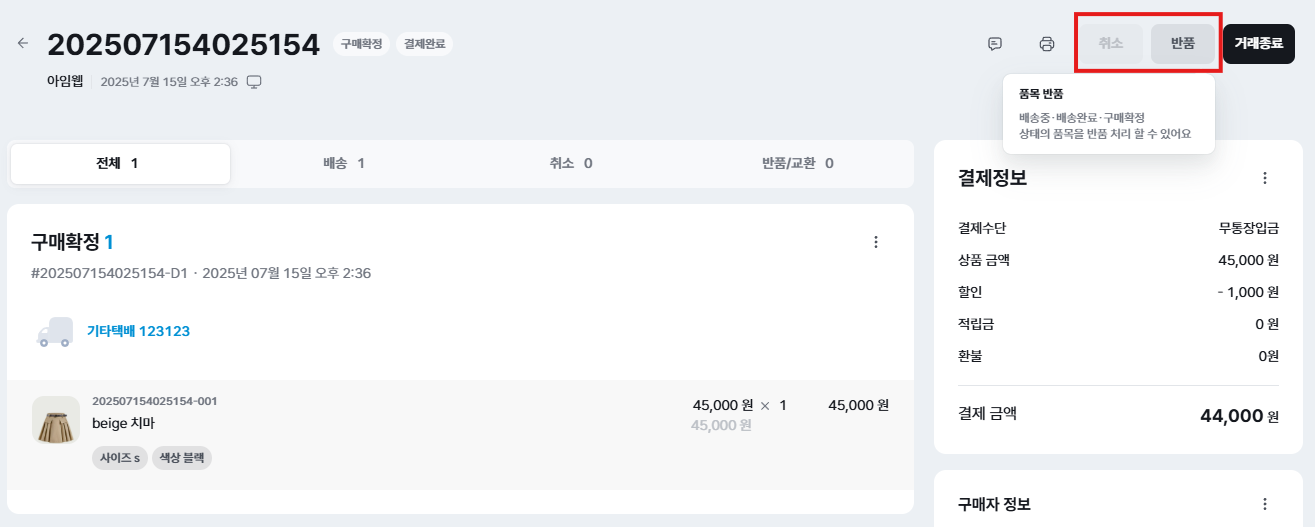This screenshot has width=1315, height=527.
Task: Click the beige skirt product thumbnail
Action: point(56,420)
